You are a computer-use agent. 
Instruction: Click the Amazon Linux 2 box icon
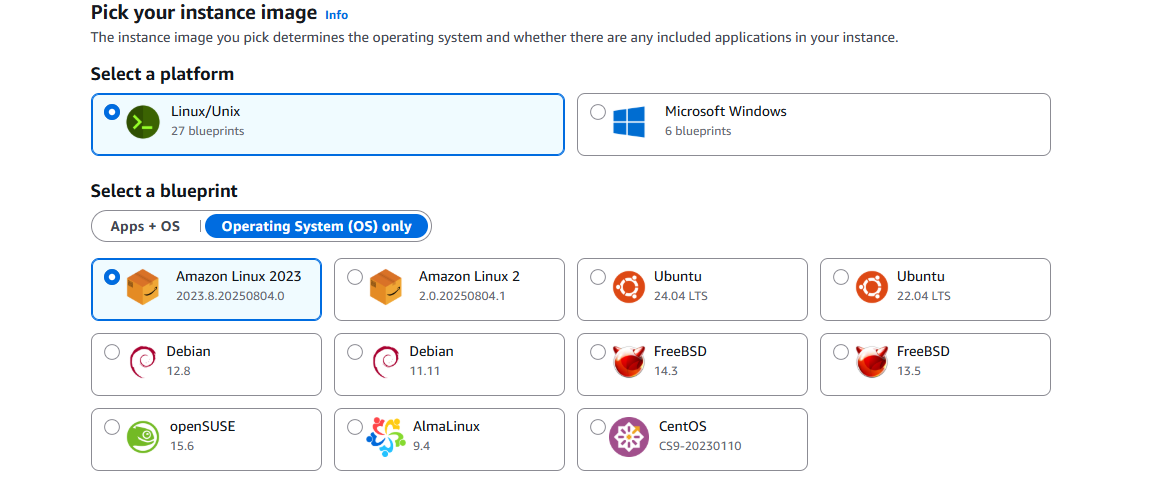point(385,288)
